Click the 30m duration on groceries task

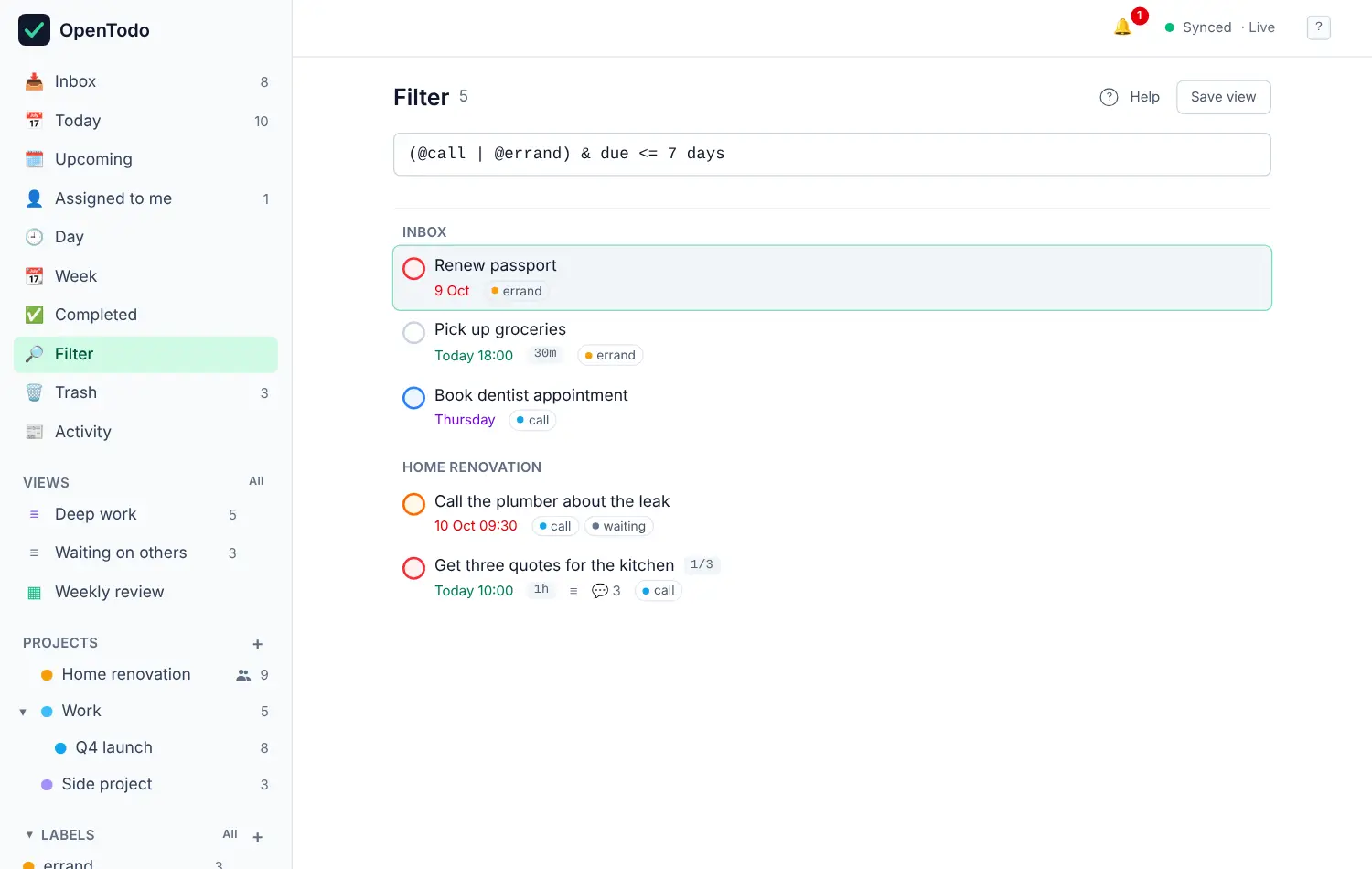coord(545,354)
